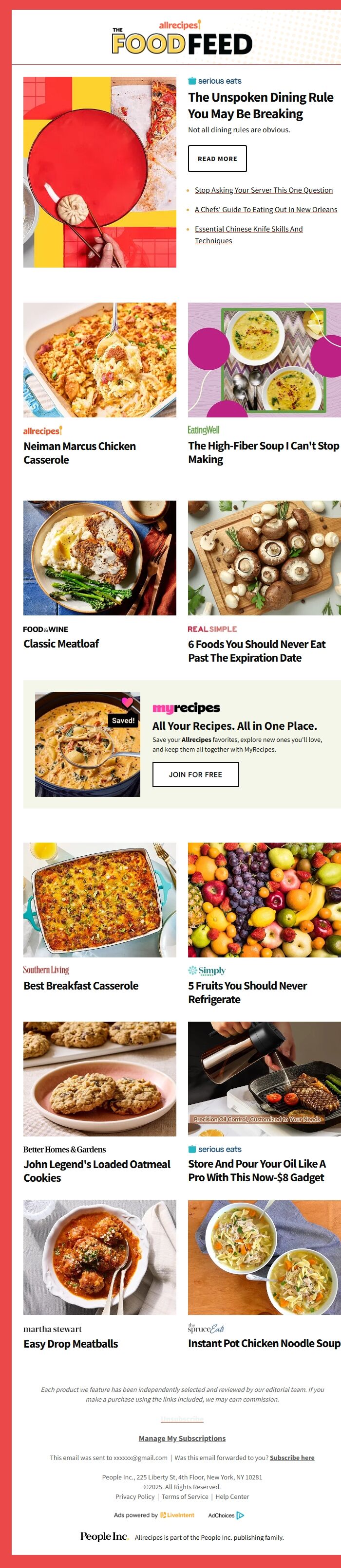The width and height of the screenshot is (341, 1568).
Task: Click the People Inc. footer logo
Action: [x=104, y=1536]
